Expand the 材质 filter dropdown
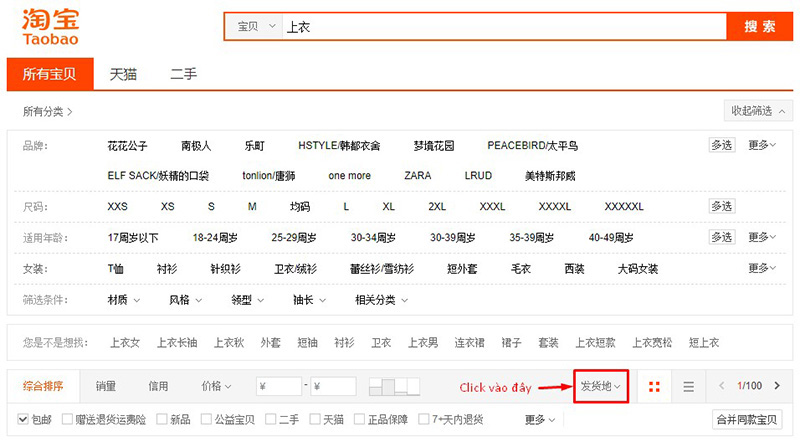This screenshot has height=442, width=800. pyautogui.click(x=123, y=300)
